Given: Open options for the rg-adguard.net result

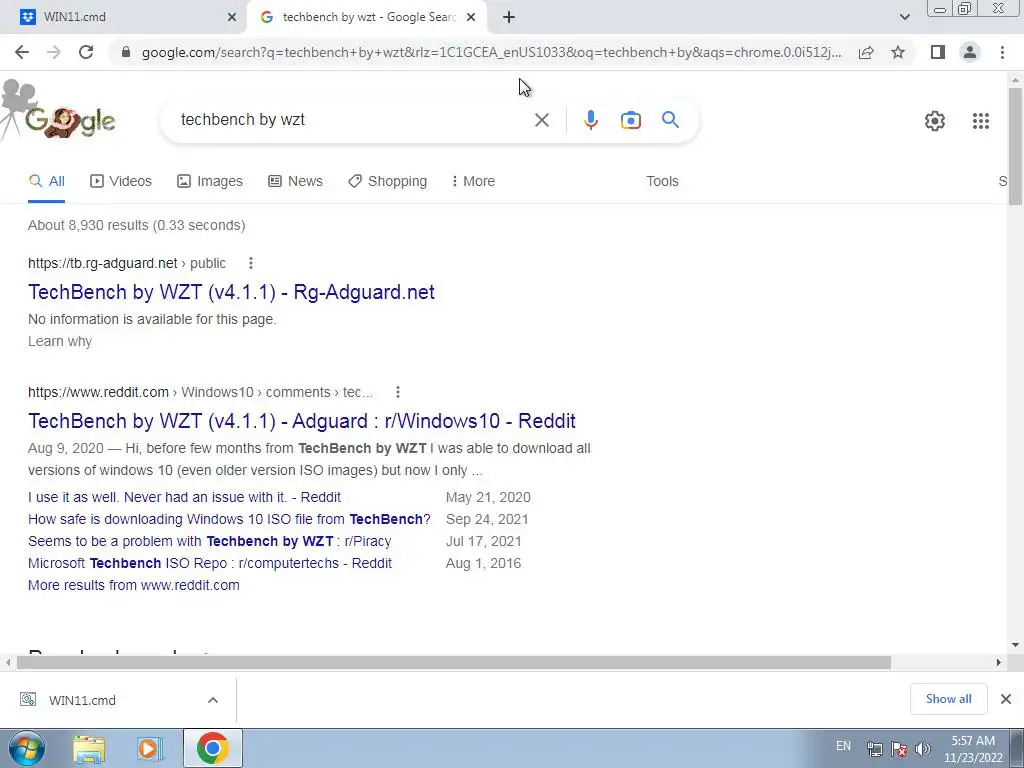Looking at the screenshot, I should click(251, 263).
